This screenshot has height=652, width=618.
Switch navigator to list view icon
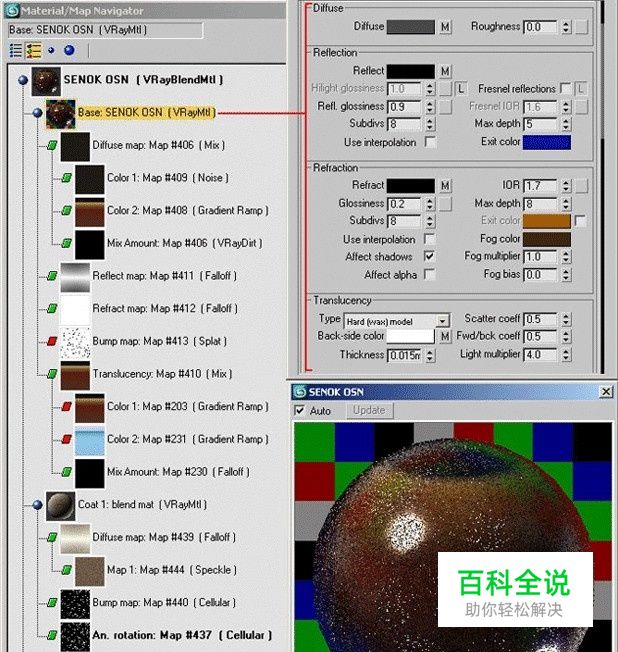click(x=15, y=50)
